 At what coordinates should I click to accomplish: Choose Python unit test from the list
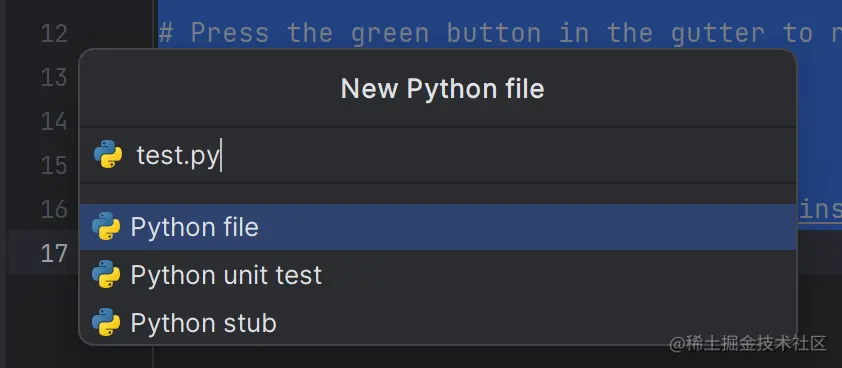coord(438,275)
